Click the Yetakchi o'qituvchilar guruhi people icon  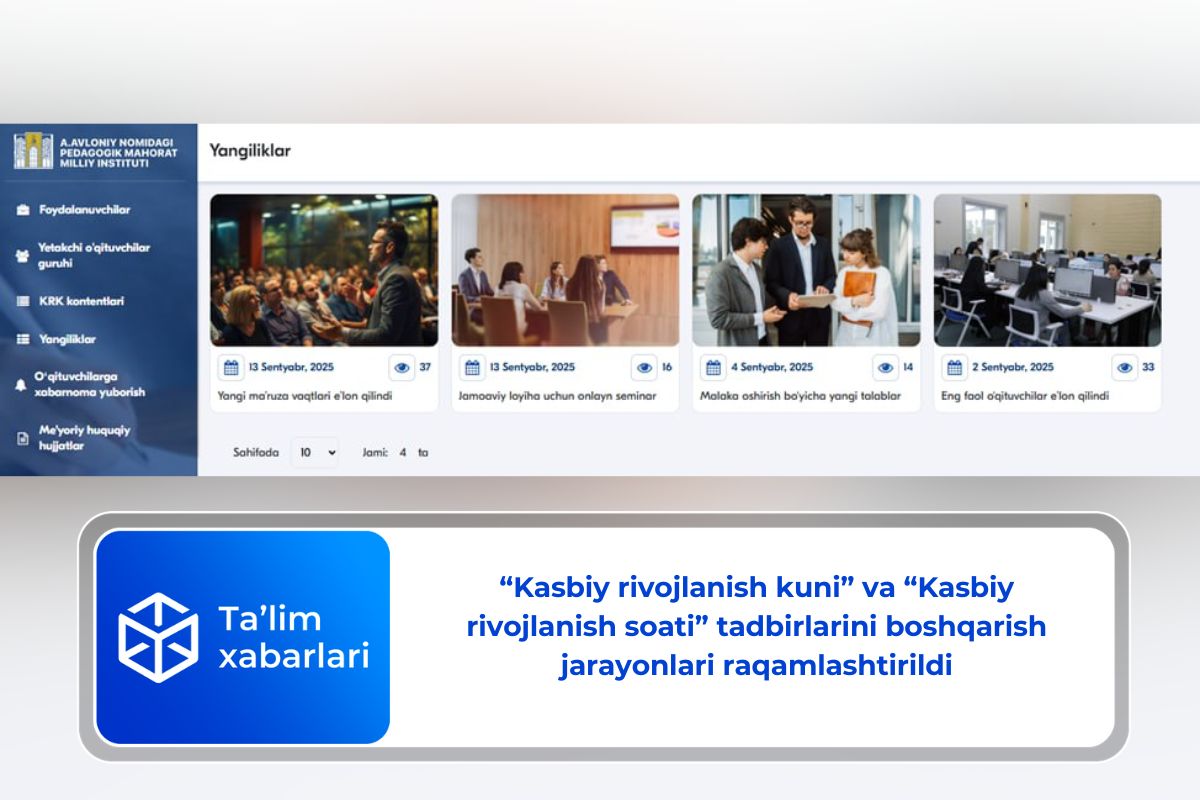pos(22,254)
